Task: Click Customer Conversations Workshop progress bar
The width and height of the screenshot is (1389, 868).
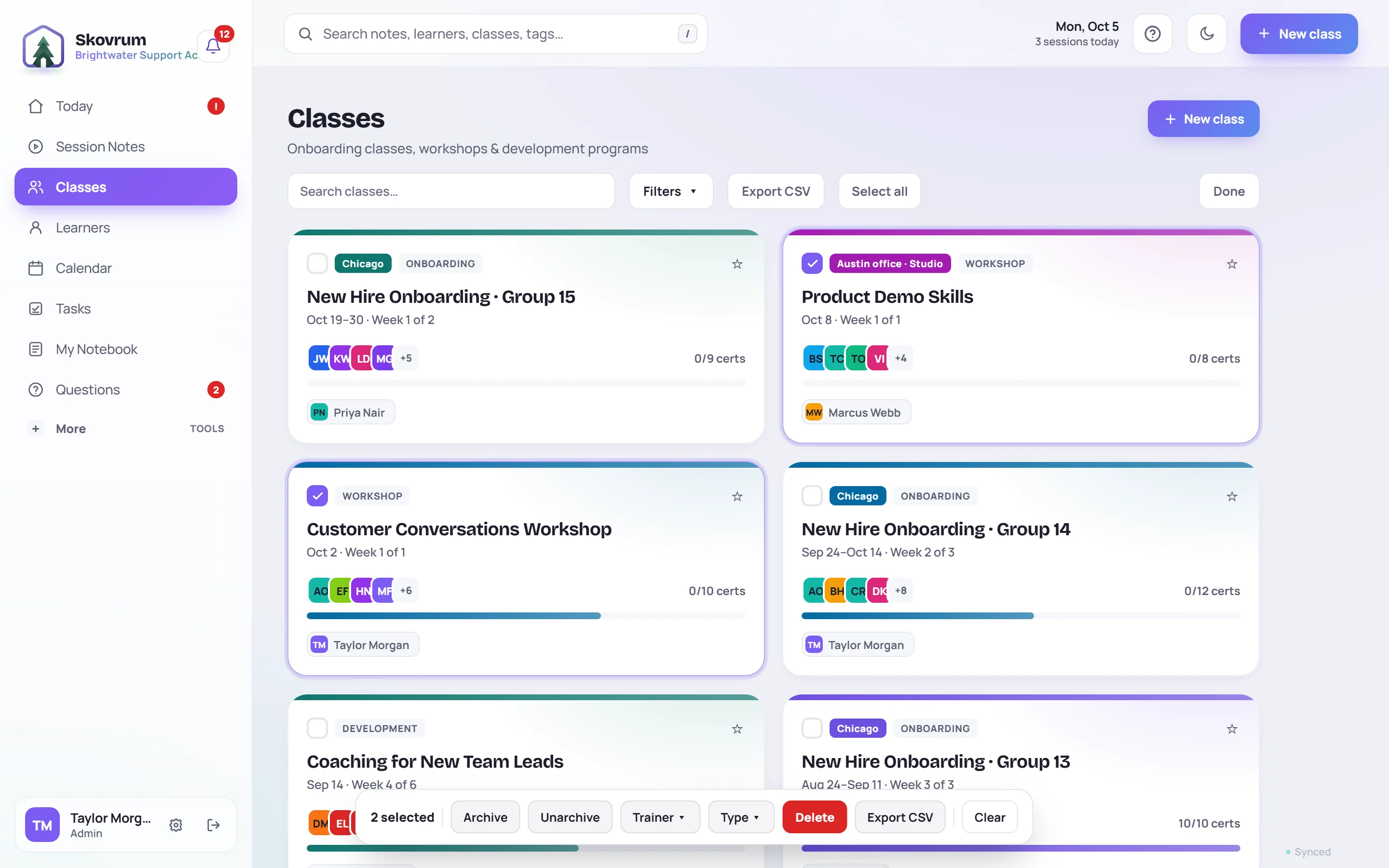Action: [526, 616]
